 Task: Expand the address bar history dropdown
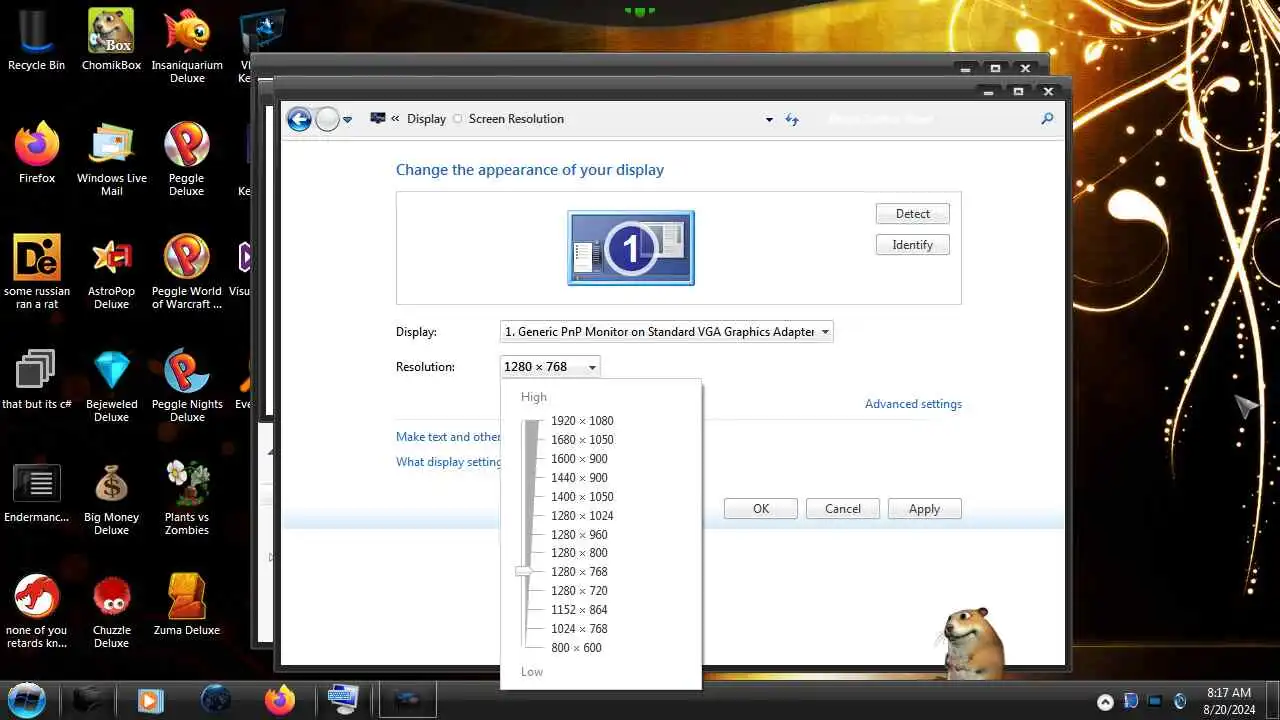pos(769,119)
